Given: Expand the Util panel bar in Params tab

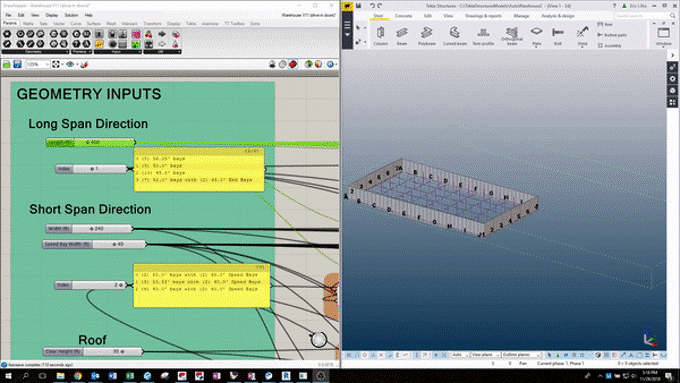Looking at the screenshot, I should point(162,52).
